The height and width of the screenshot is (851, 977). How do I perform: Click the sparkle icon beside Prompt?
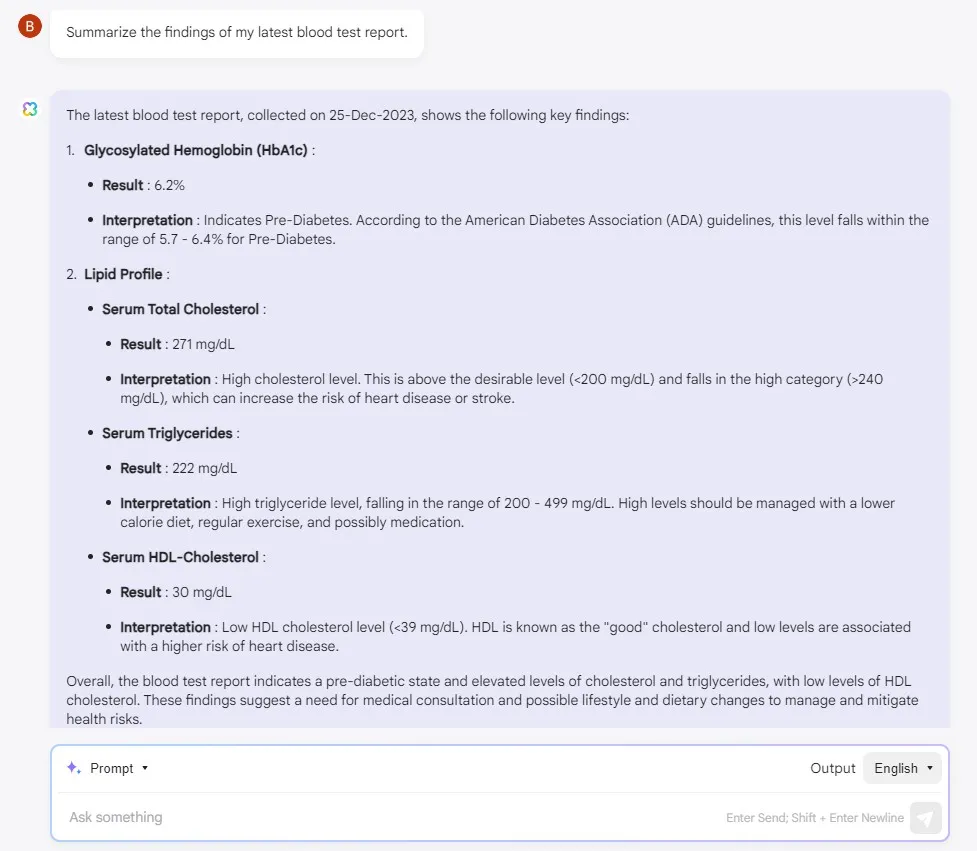pos(74,768)
